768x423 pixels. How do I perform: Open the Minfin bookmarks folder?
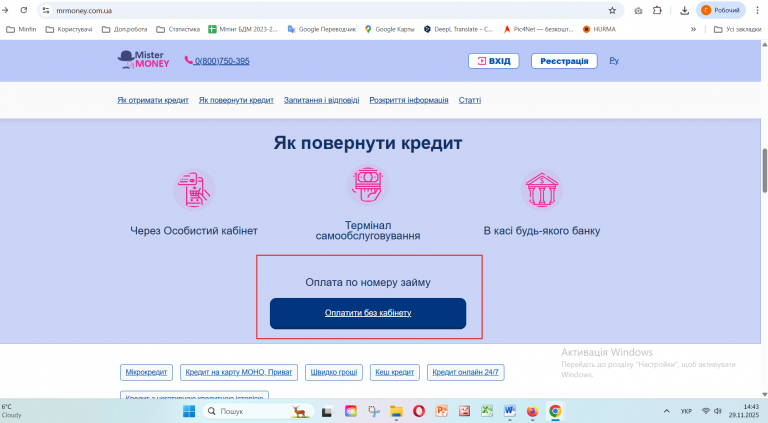(21, 29)
